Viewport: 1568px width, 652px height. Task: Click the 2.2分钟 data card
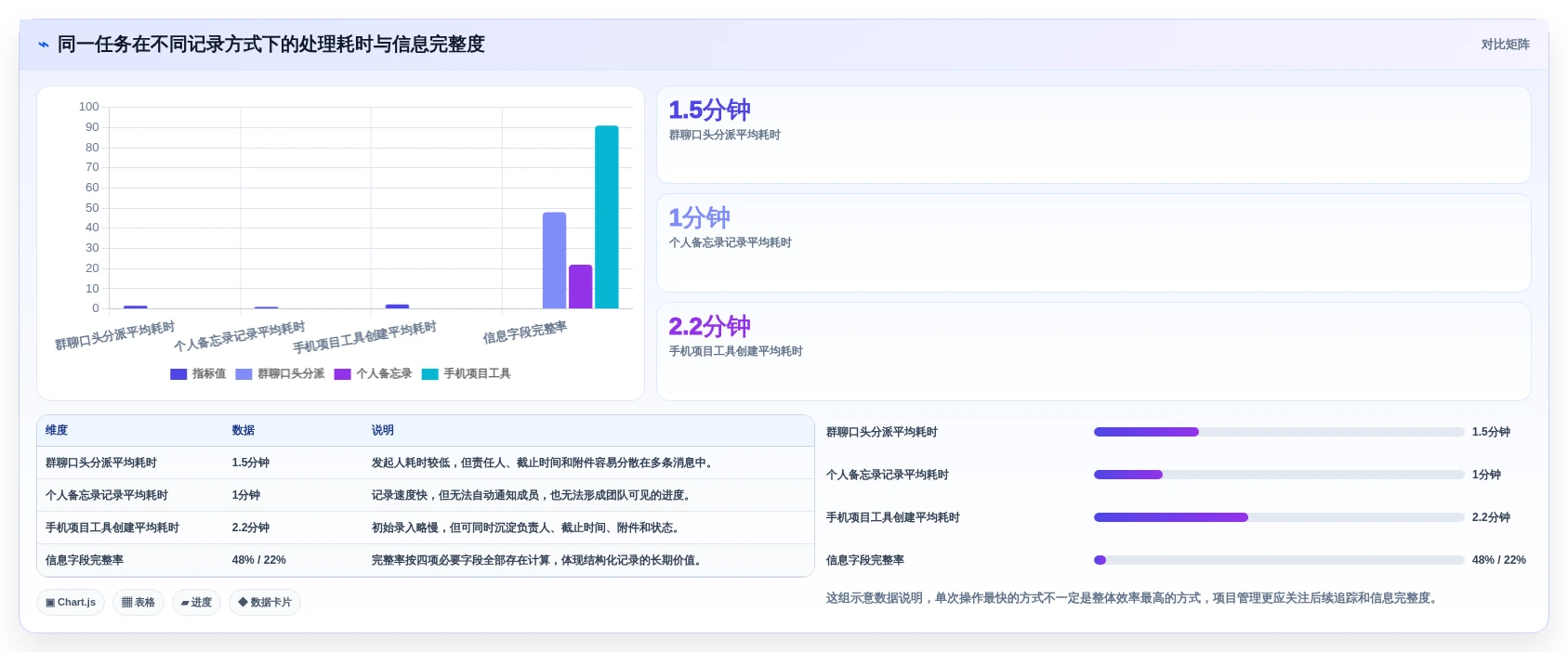[x=1094, y=351]
